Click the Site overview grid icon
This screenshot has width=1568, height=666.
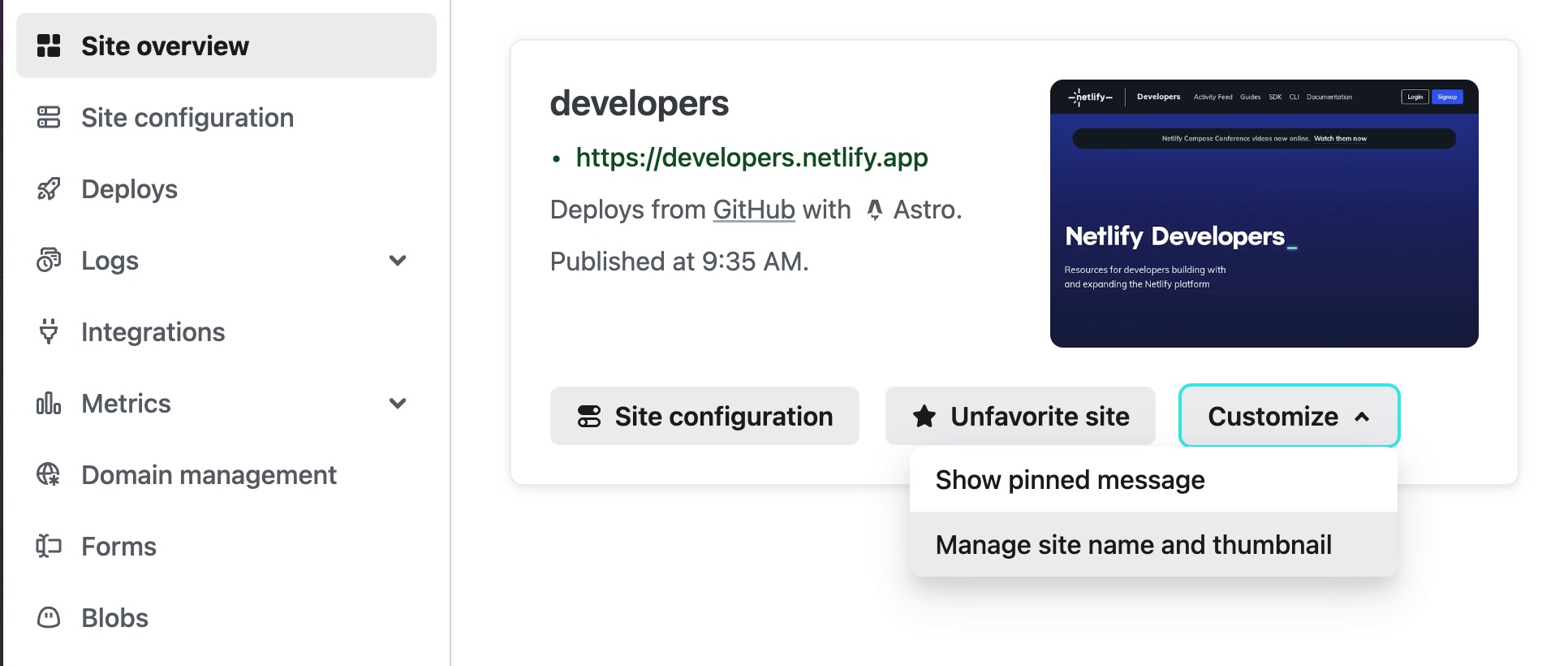tap(49, 46)
